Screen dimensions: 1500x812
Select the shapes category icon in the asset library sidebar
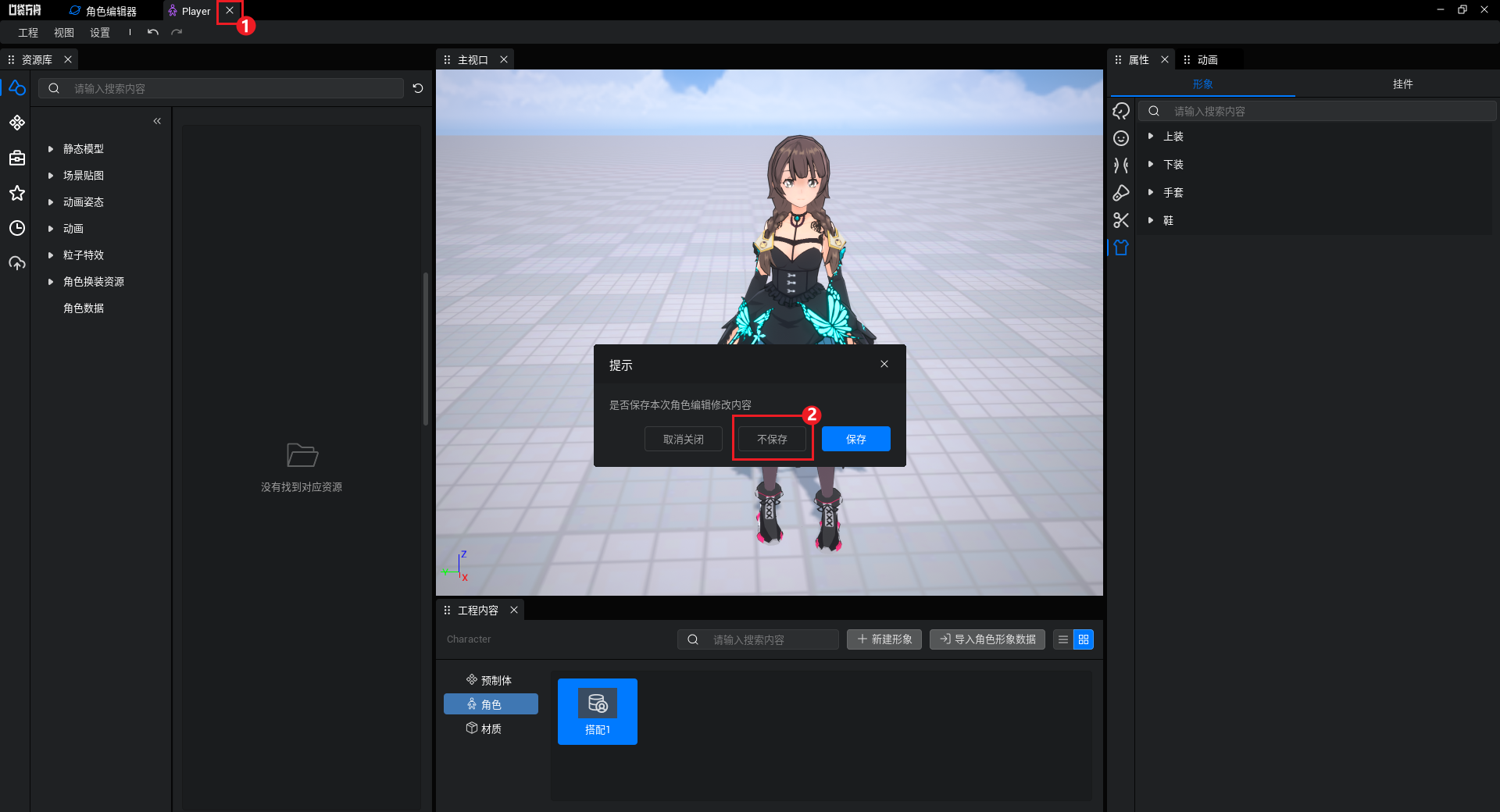[17, 88]
